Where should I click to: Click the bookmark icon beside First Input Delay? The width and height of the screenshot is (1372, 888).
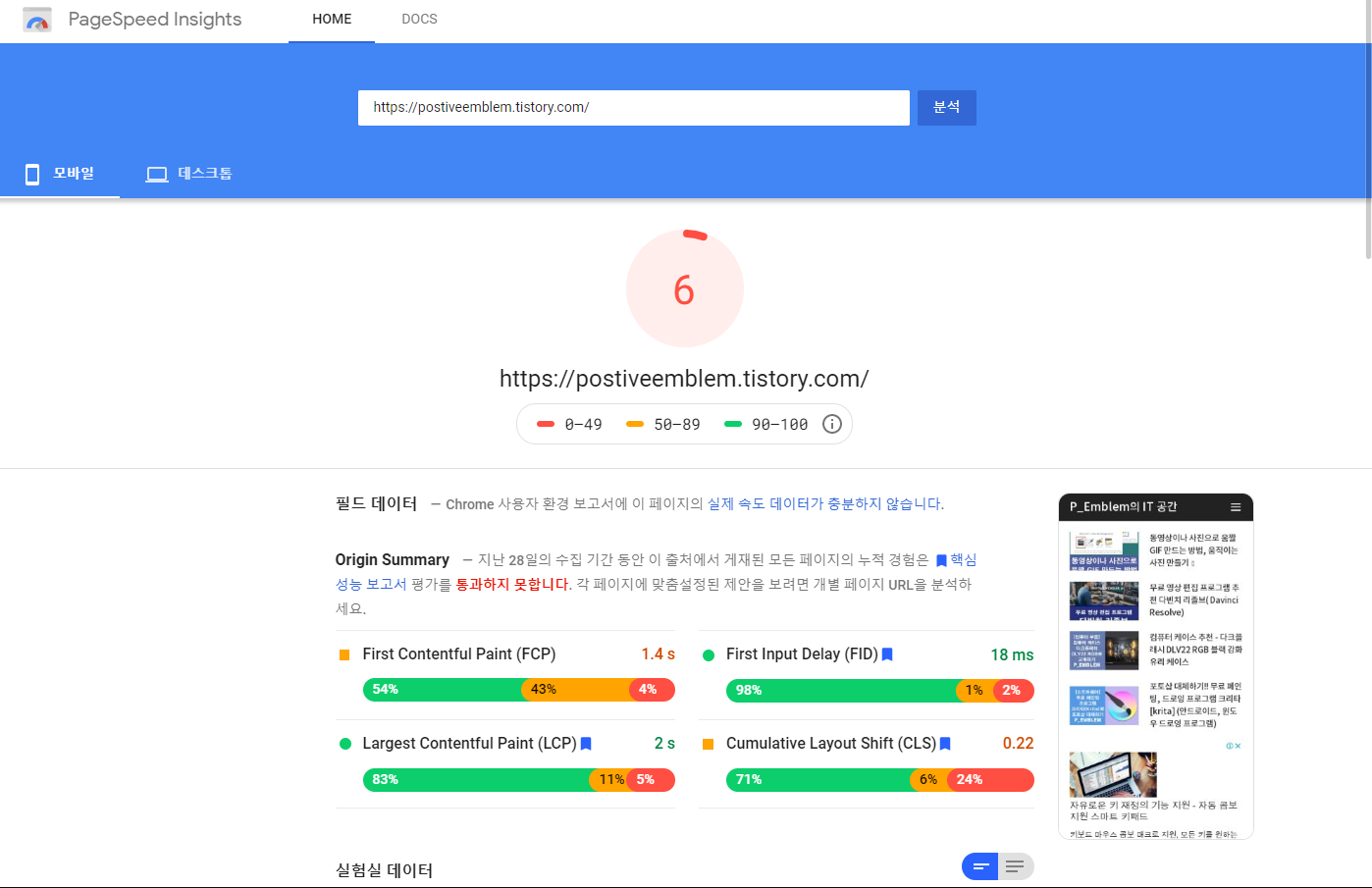(887, 654)
